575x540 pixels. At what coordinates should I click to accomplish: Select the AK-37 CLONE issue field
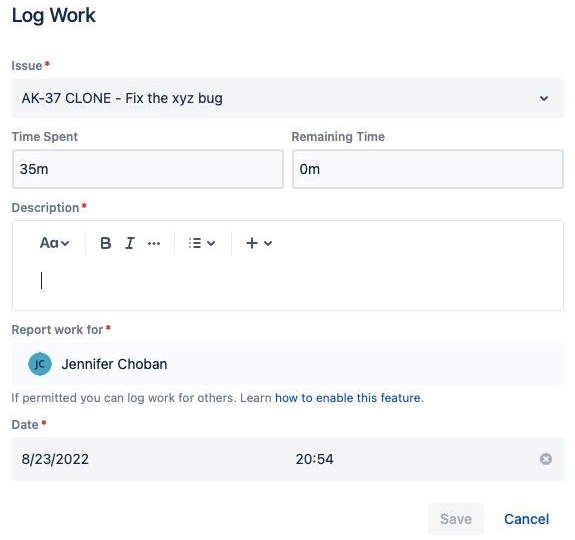tap(288, 98)
